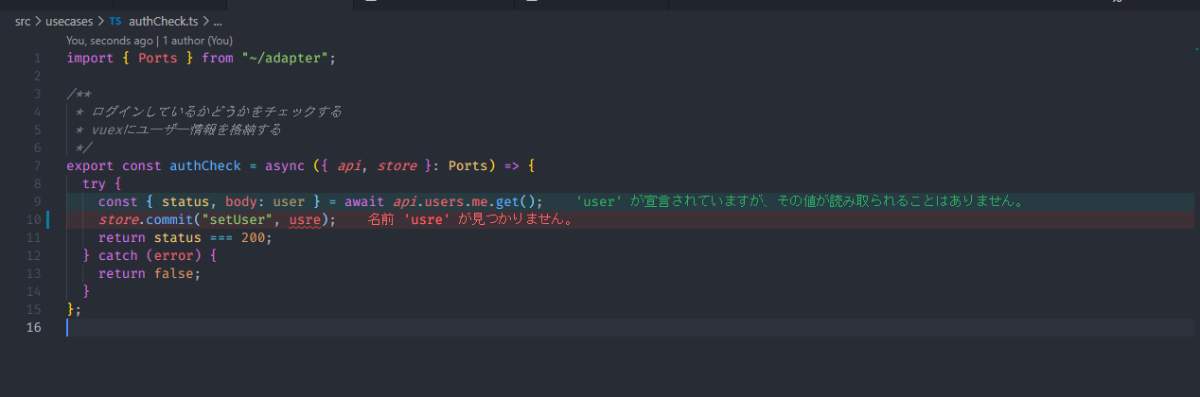The width and height of the screenshot is (1200, 397).
Task: Open '1 author (You)' code lens
Action: point(197,41)
